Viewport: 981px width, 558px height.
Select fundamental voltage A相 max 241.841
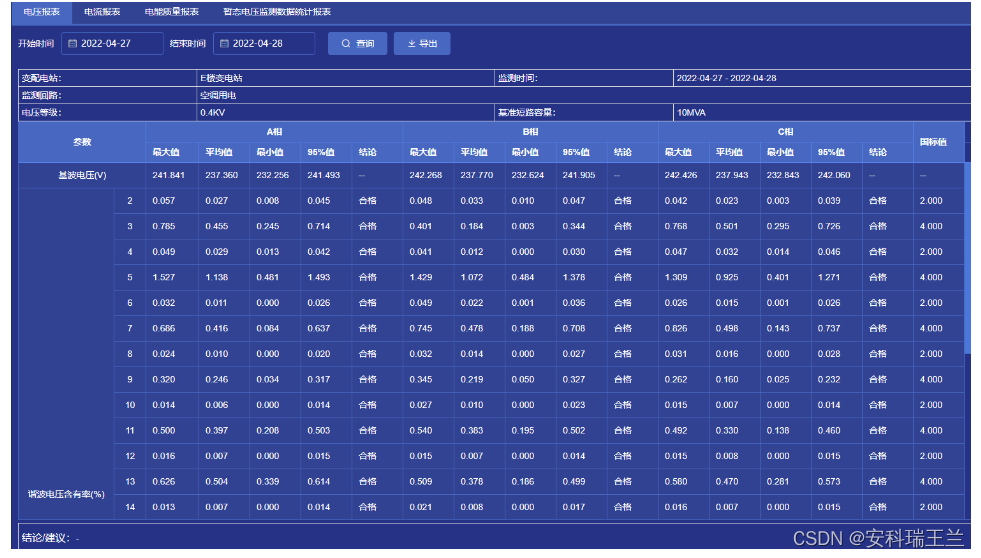tap(168, 175)
